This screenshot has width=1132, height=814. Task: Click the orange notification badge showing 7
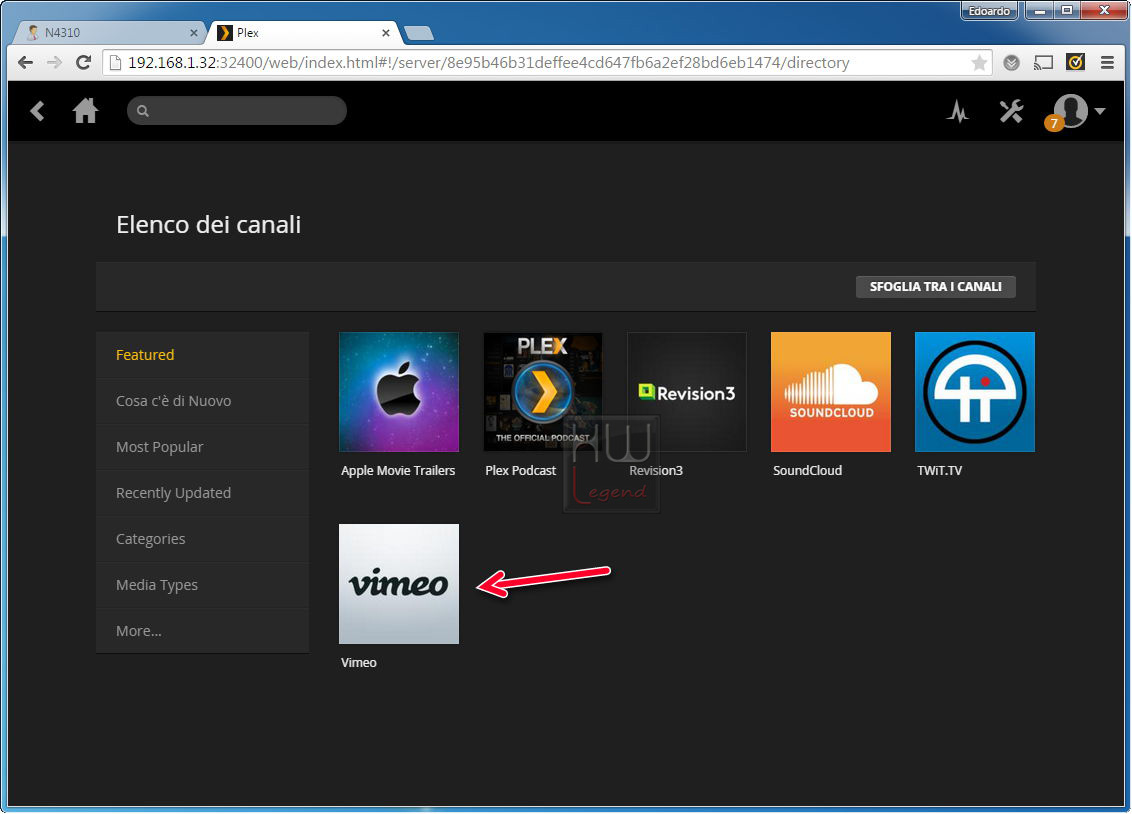point(1053,123)
